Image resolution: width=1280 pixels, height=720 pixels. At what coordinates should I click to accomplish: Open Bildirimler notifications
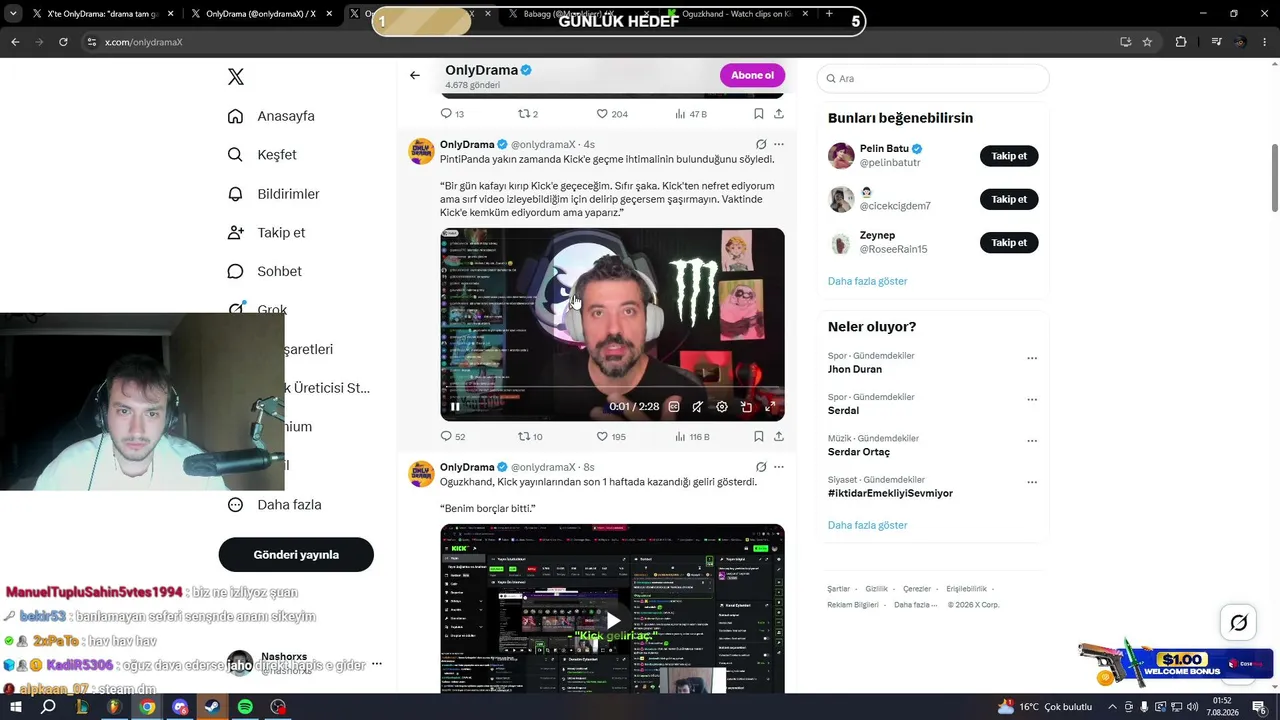pyautogui.click(x=273, y=194)
